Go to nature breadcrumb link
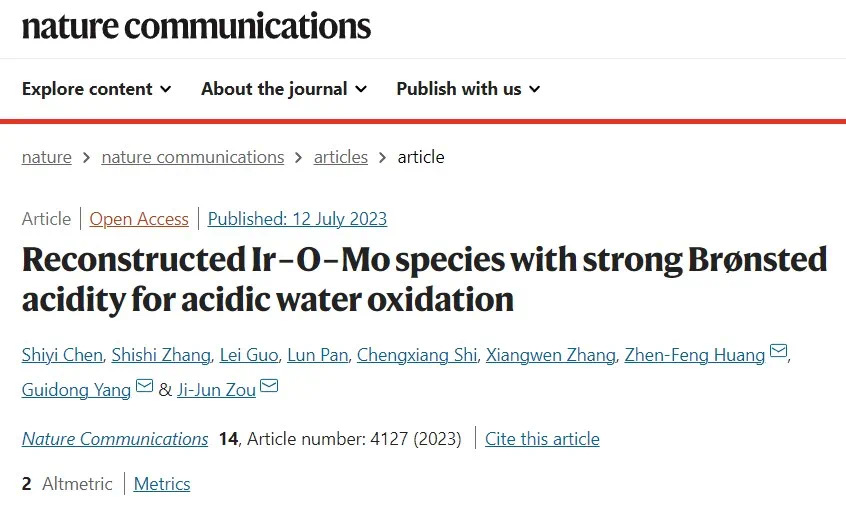The width and height of the screenshot is (846, 524). pyautogui.click(x=47, y=157)
